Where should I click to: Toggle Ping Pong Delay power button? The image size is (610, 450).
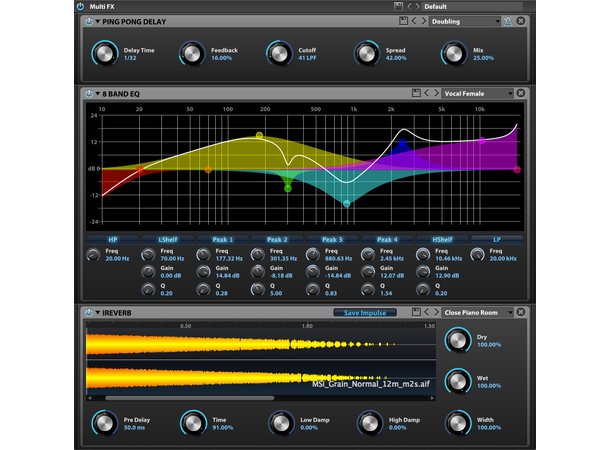(x=89, y=21)
